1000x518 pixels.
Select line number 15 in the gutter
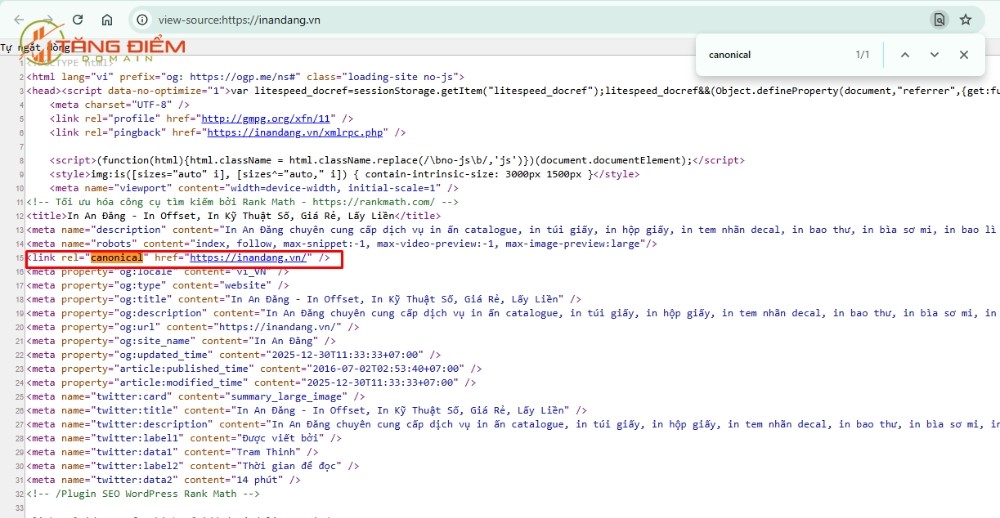(20, 258)
